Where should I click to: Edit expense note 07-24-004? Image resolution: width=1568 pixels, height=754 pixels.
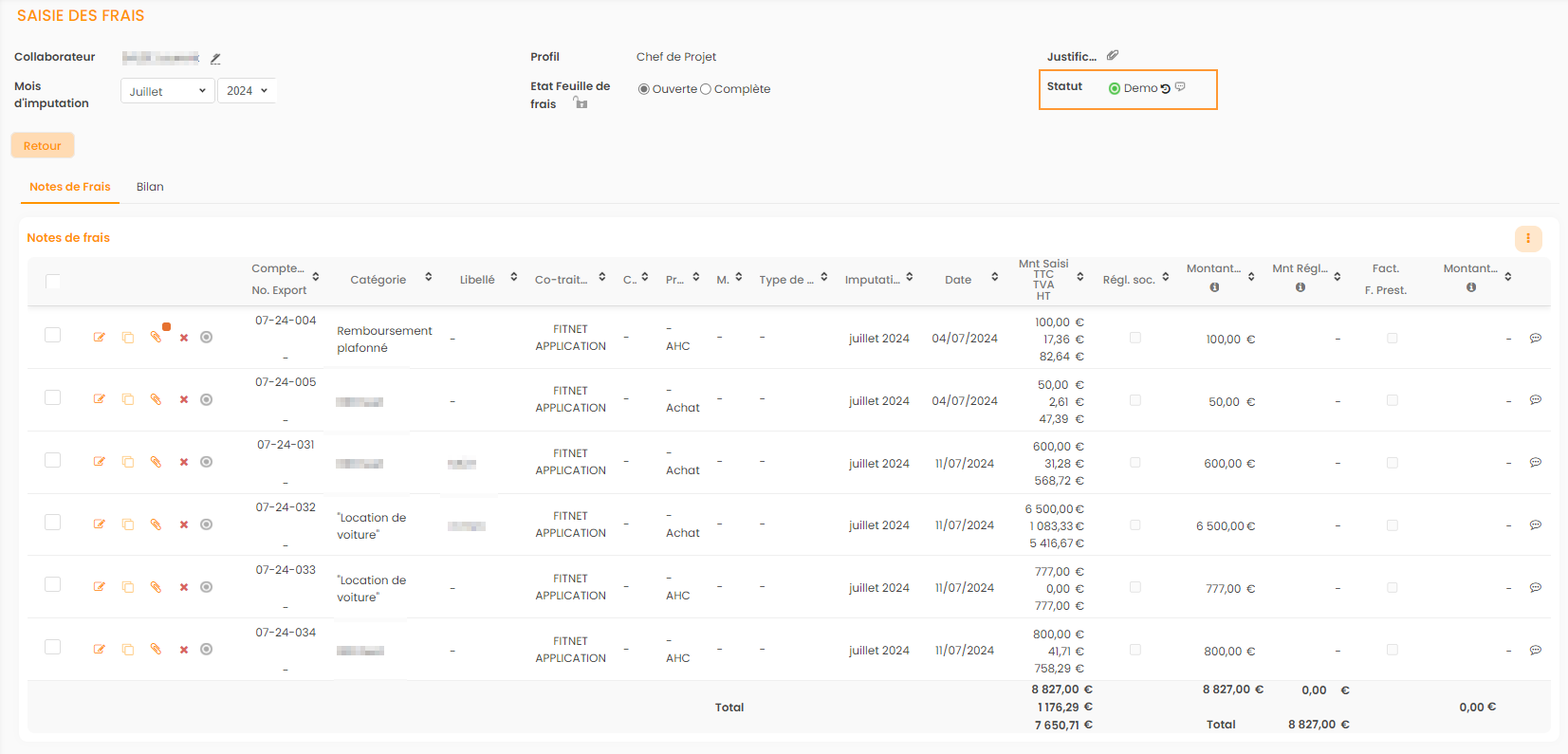[x=100, y=338]
